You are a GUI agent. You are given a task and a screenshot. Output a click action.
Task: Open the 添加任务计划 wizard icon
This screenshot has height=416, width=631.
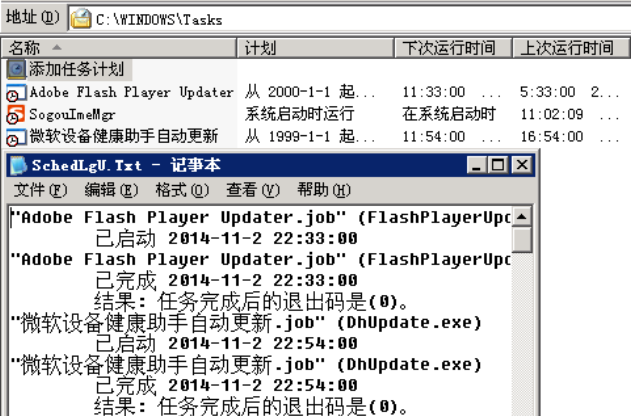(x=16, y=69)
